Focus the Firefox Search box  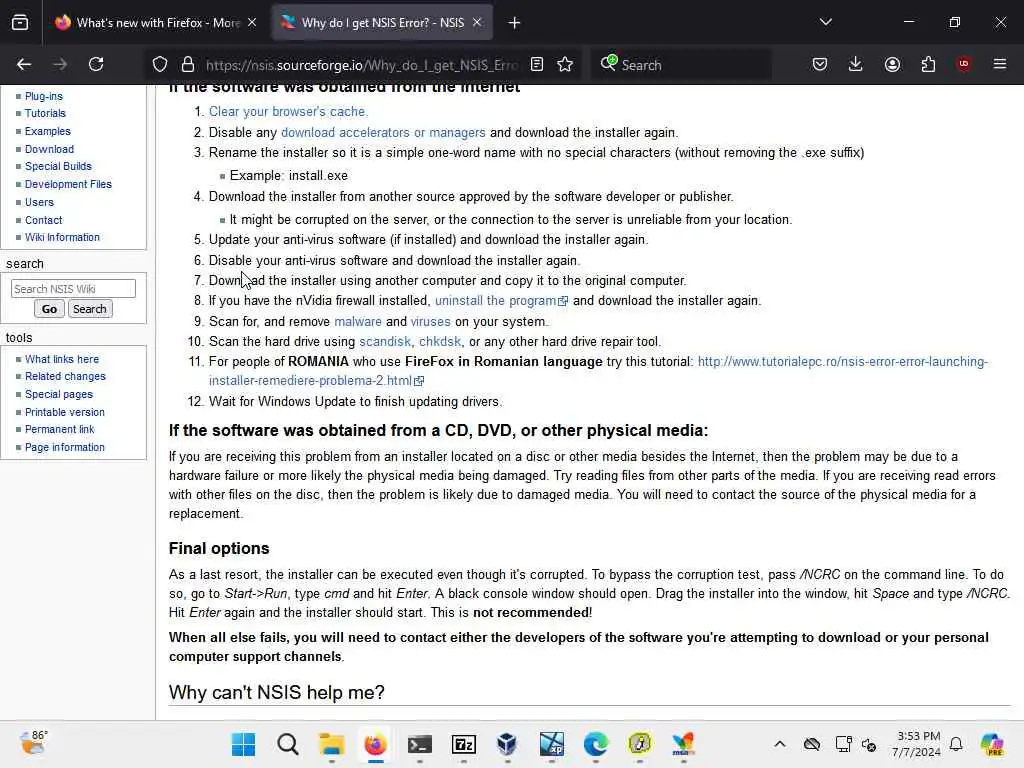pos(681,65)
